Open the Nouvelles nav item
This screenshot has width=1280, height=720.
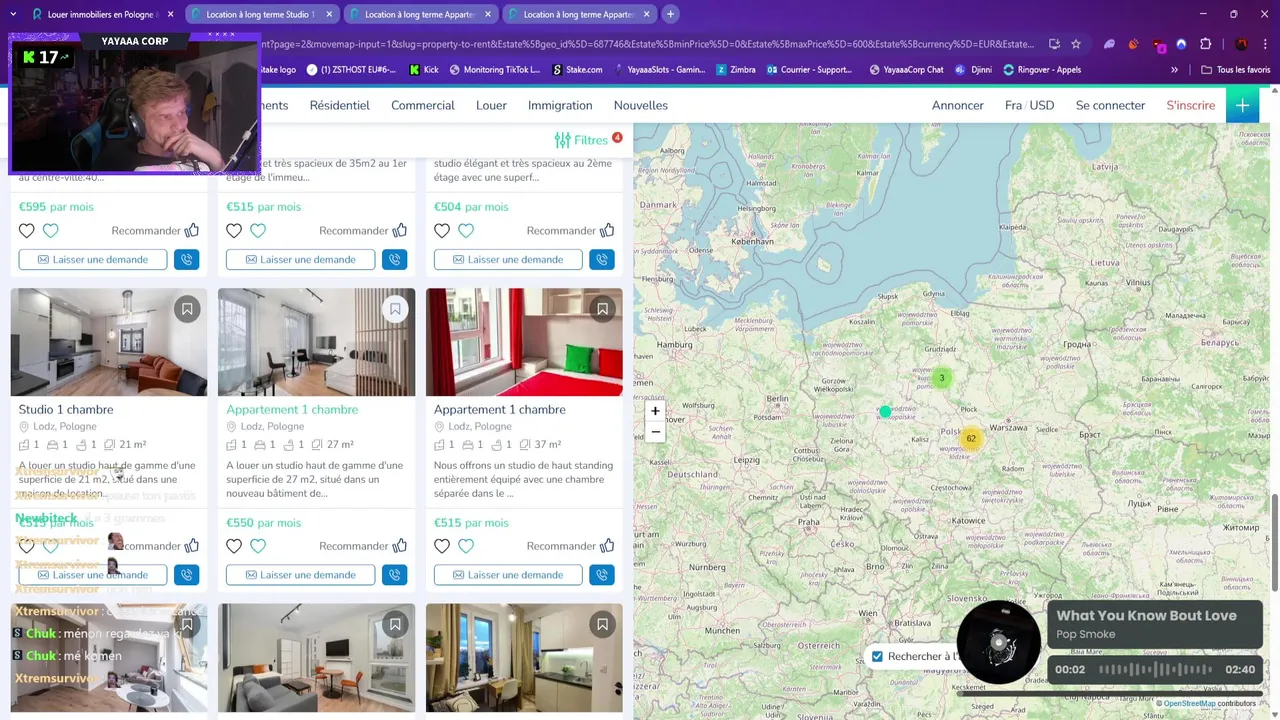click(640, 105)
